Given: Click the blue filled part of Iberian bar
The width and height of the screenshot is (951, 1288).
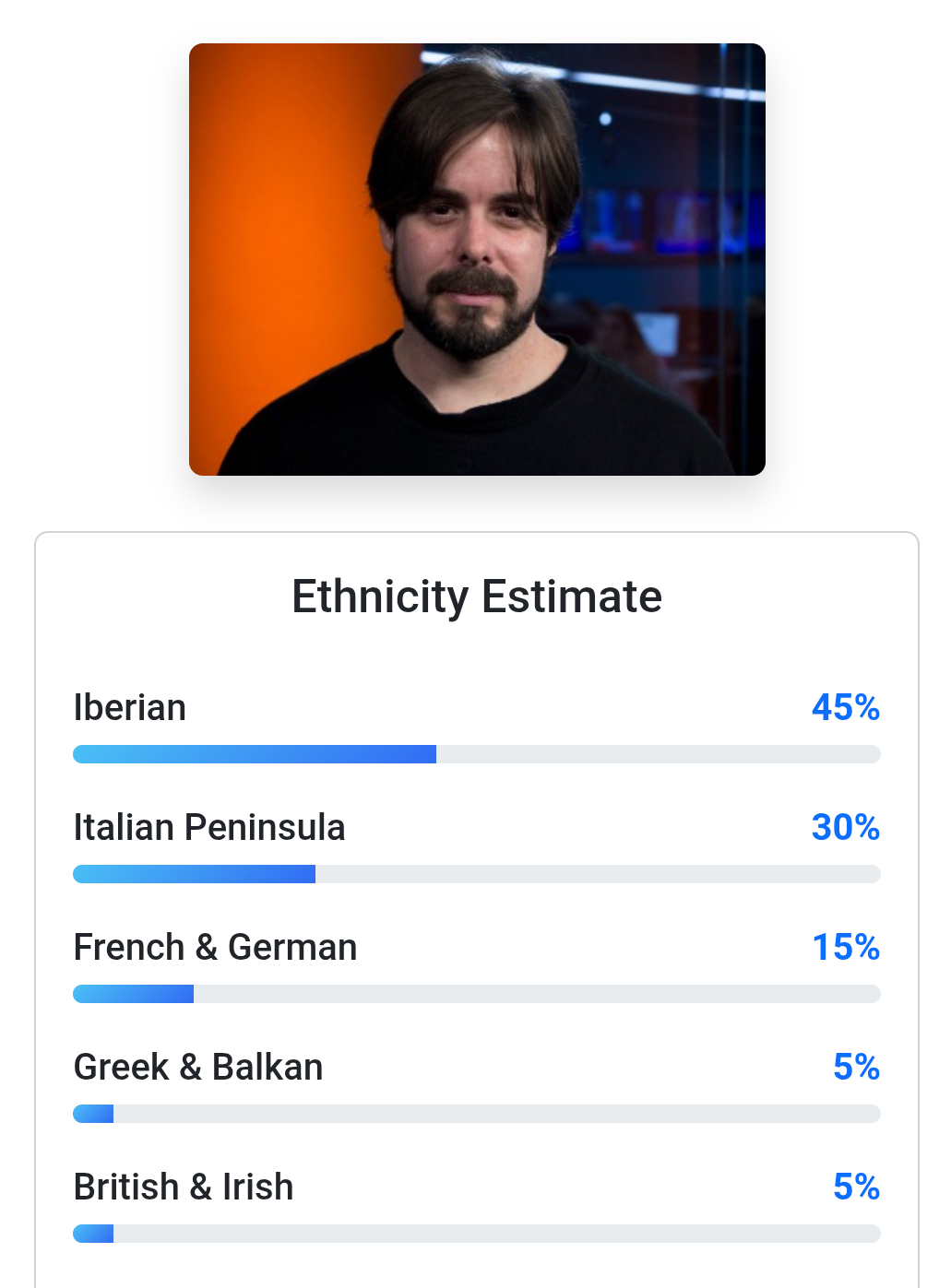Looking at the screenshot, I should [255, 754].
